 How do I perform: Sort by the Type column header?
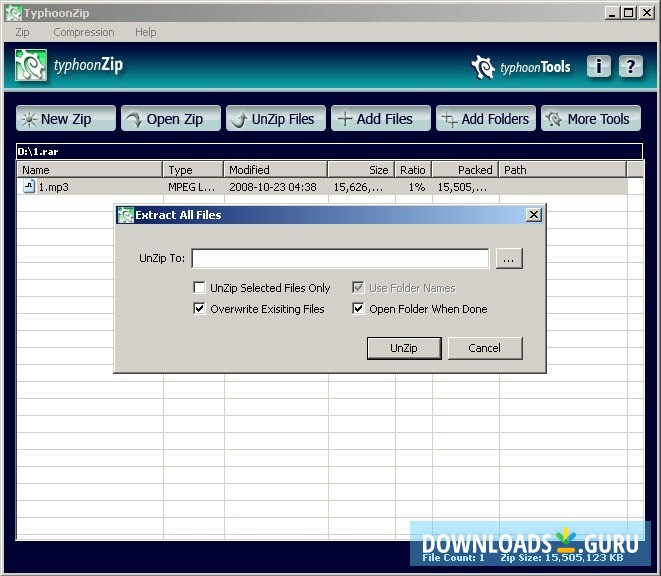(x=193, y=170)
